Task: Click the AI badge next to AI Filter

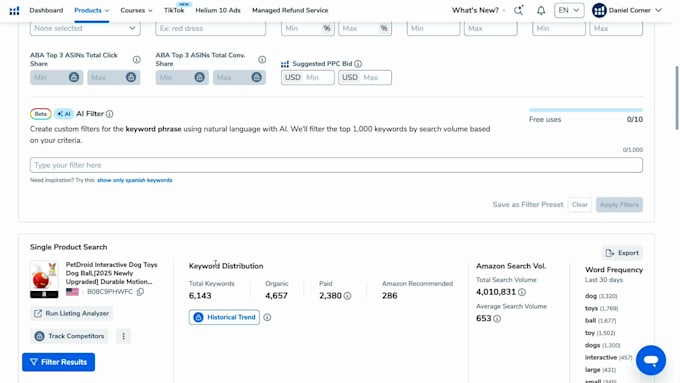Action: pos(64,114)
